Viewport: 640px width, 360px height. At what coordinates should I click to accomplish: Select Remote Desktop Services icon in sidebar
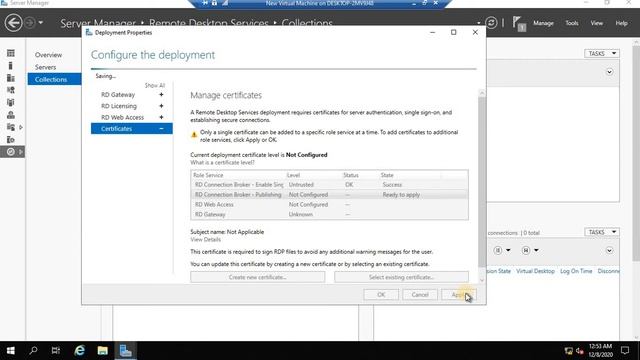[x=11, y=152]
